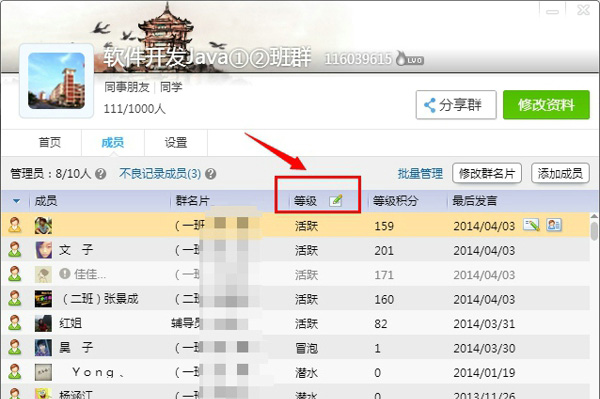The image size is (600, 399).
Task: Click the member list scrollbar thumb
Action: tap(594, 231)
